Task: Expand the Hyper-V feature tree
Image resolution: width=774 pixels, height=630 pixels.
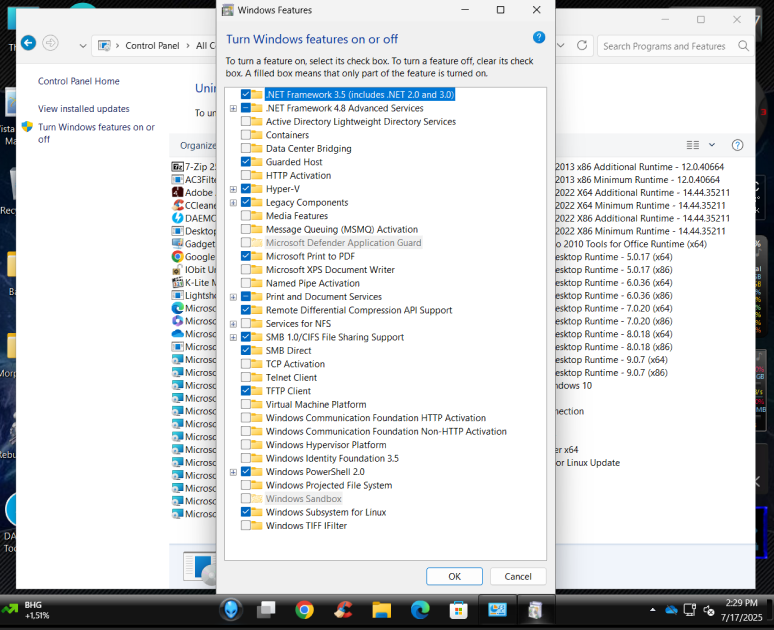Action: (x=233, y=189)
